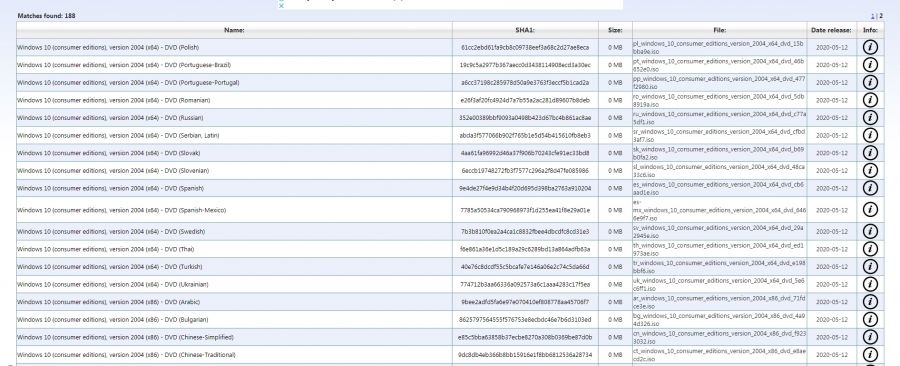Select release date in the Thai row

pyautogui.click(x=832, y=249)
